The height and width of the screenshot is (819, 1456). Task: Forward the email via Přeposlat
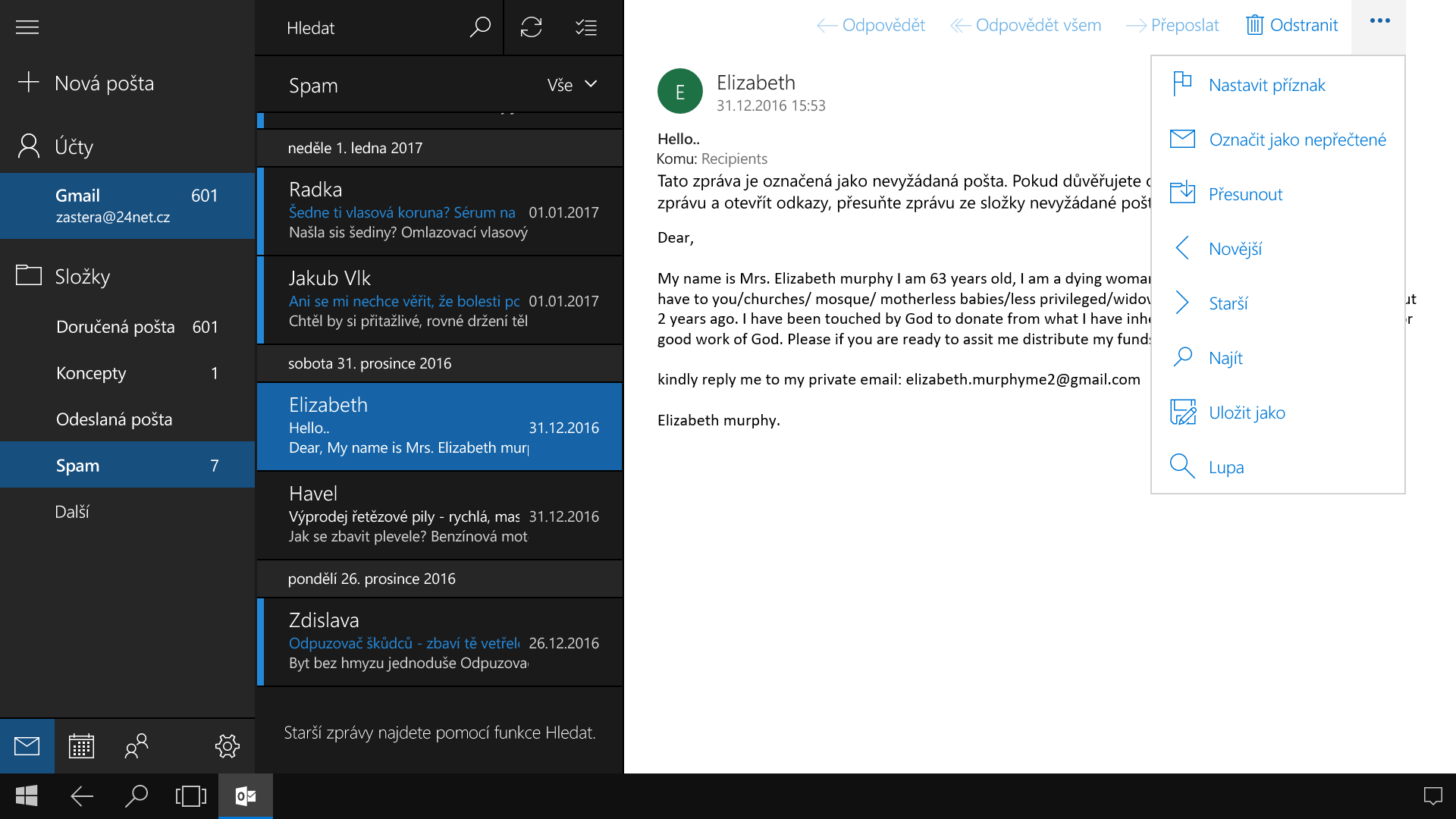click(x=1172, y=25)
